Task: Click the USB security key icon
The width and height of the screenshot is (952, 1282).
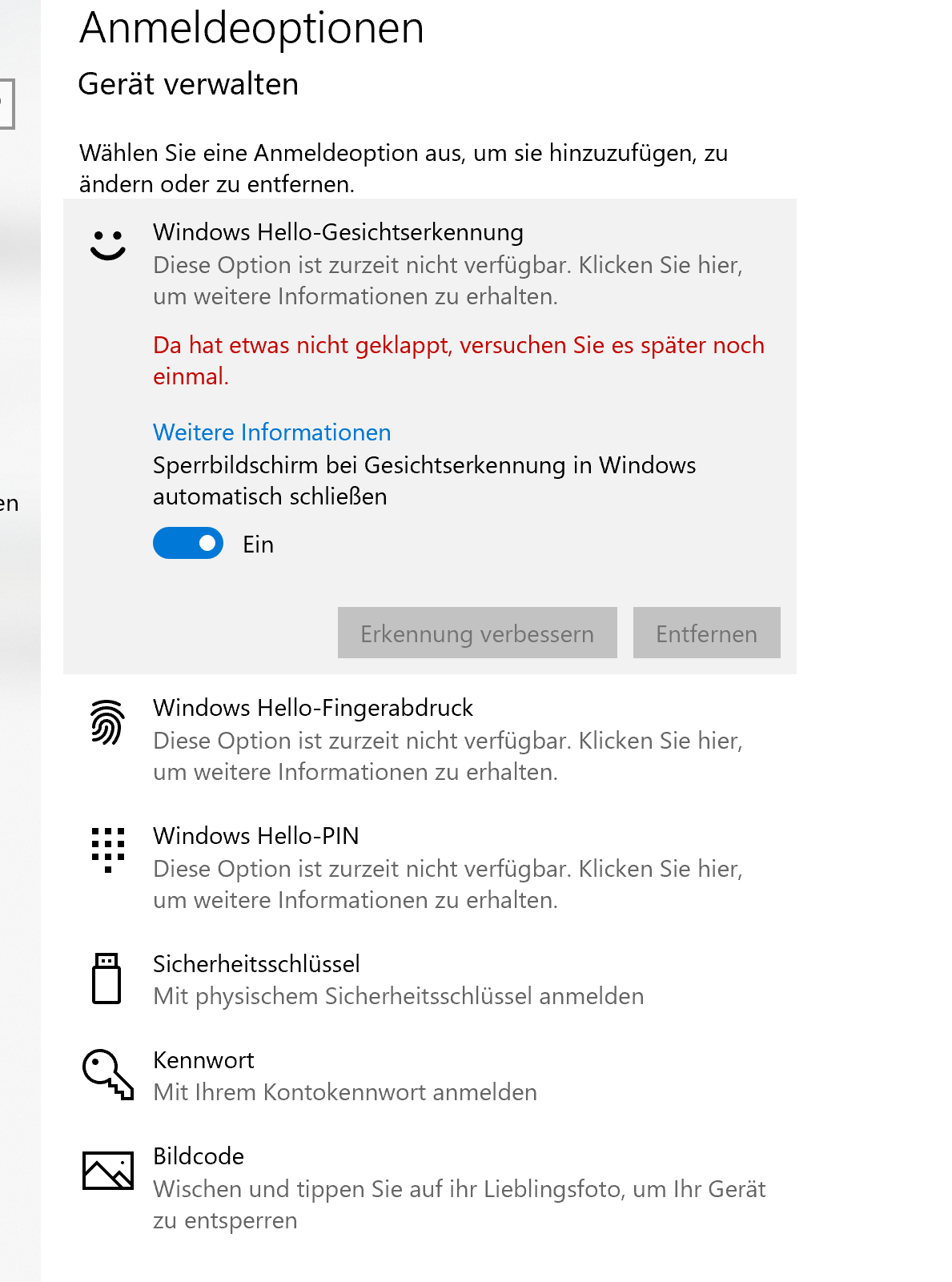Action: [106, 978]
